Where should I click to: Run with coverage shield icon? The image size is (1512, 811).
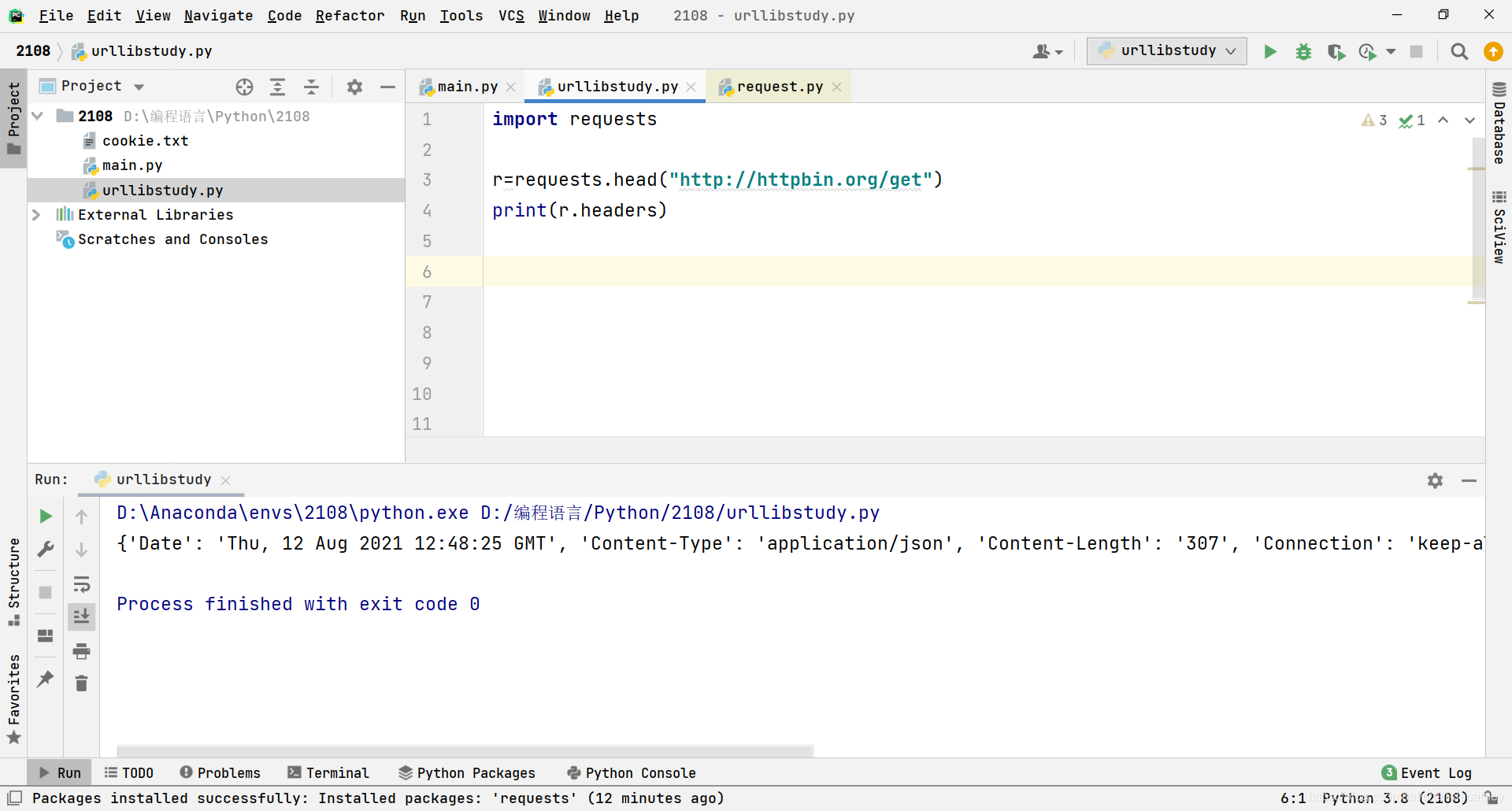click(1336, 51)
